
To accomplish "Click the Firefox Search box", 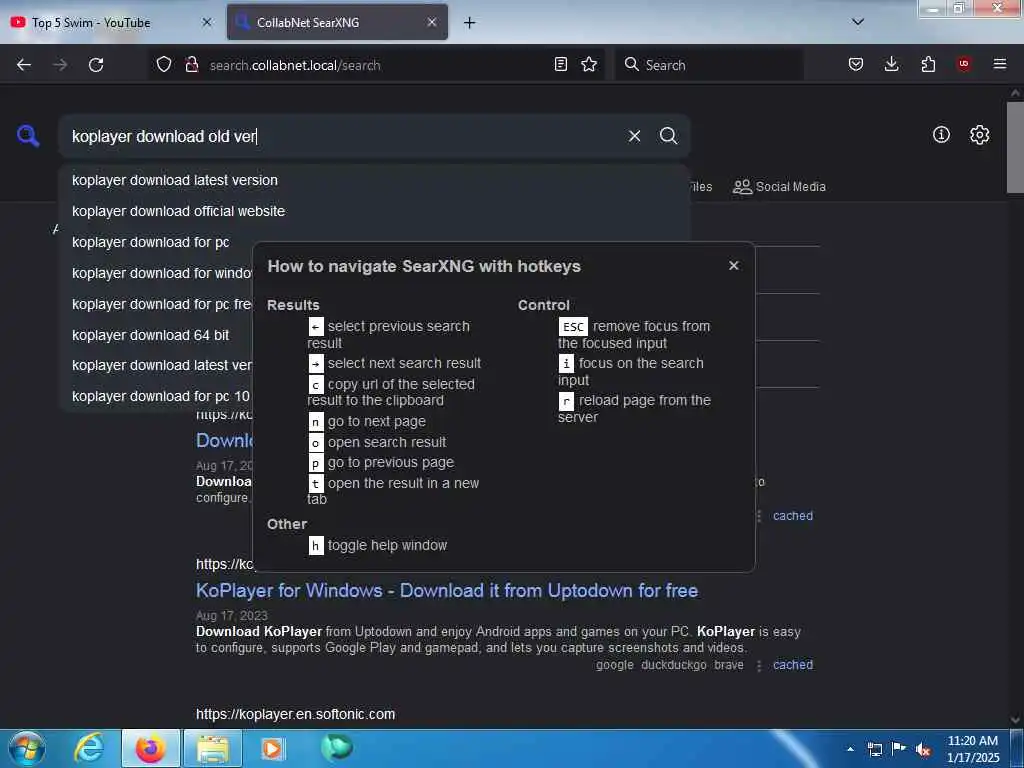I will pos(709,65).
